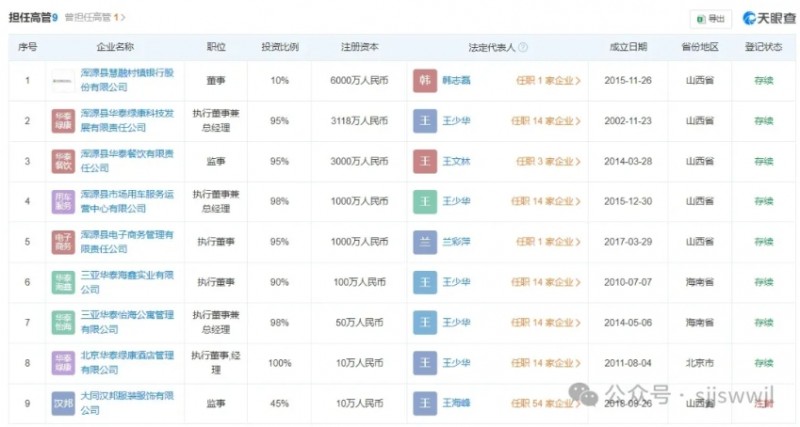Click the 华泰绿康 logo in row 2
Screen dimensions: 800x427
63,121
